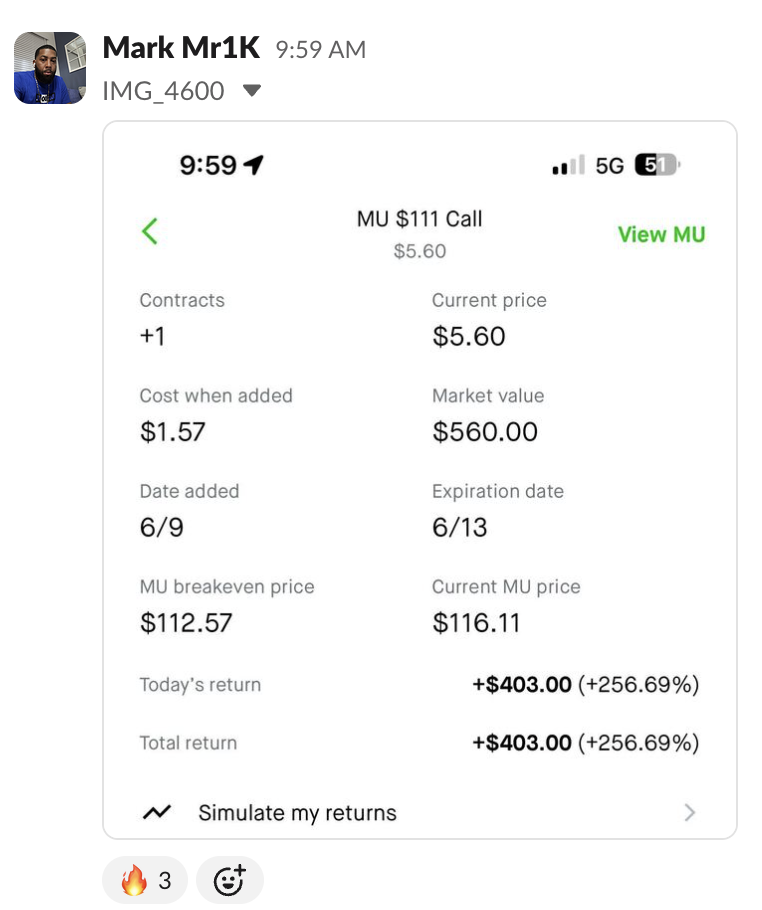Expand Simulate my returns right chevron
Screen dimensions: 762x910
689,813
